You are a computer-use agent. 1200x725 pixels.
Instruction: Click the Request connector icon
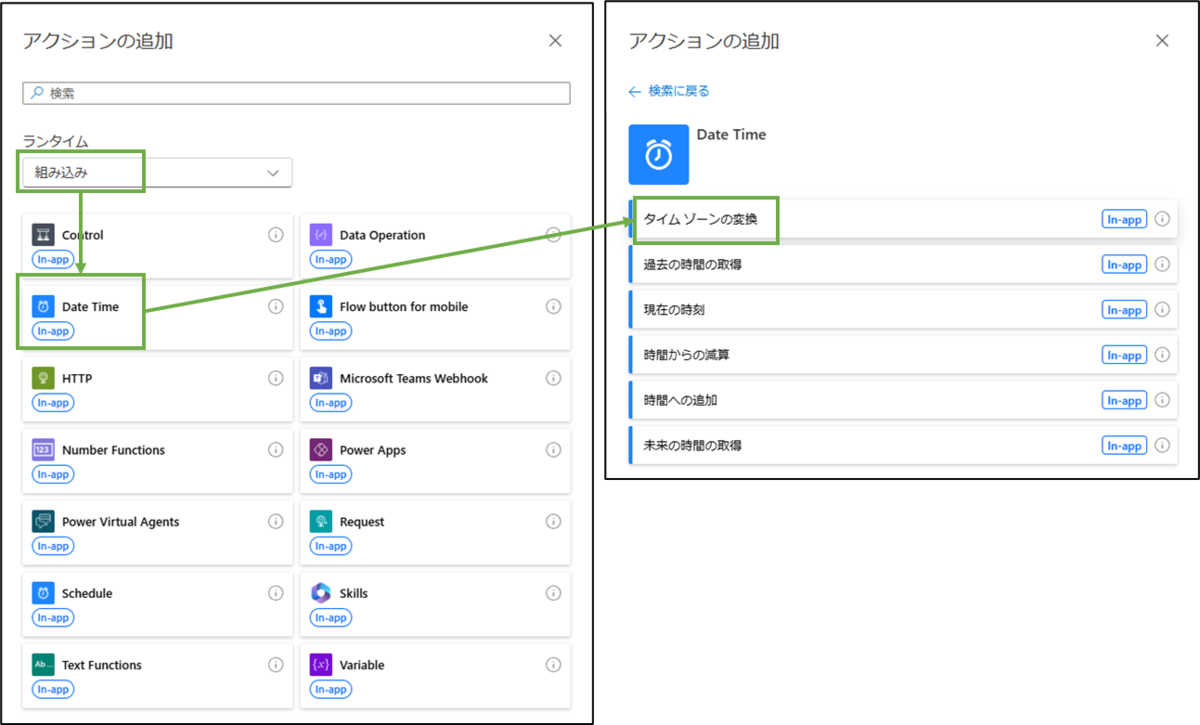pos(320,522)
